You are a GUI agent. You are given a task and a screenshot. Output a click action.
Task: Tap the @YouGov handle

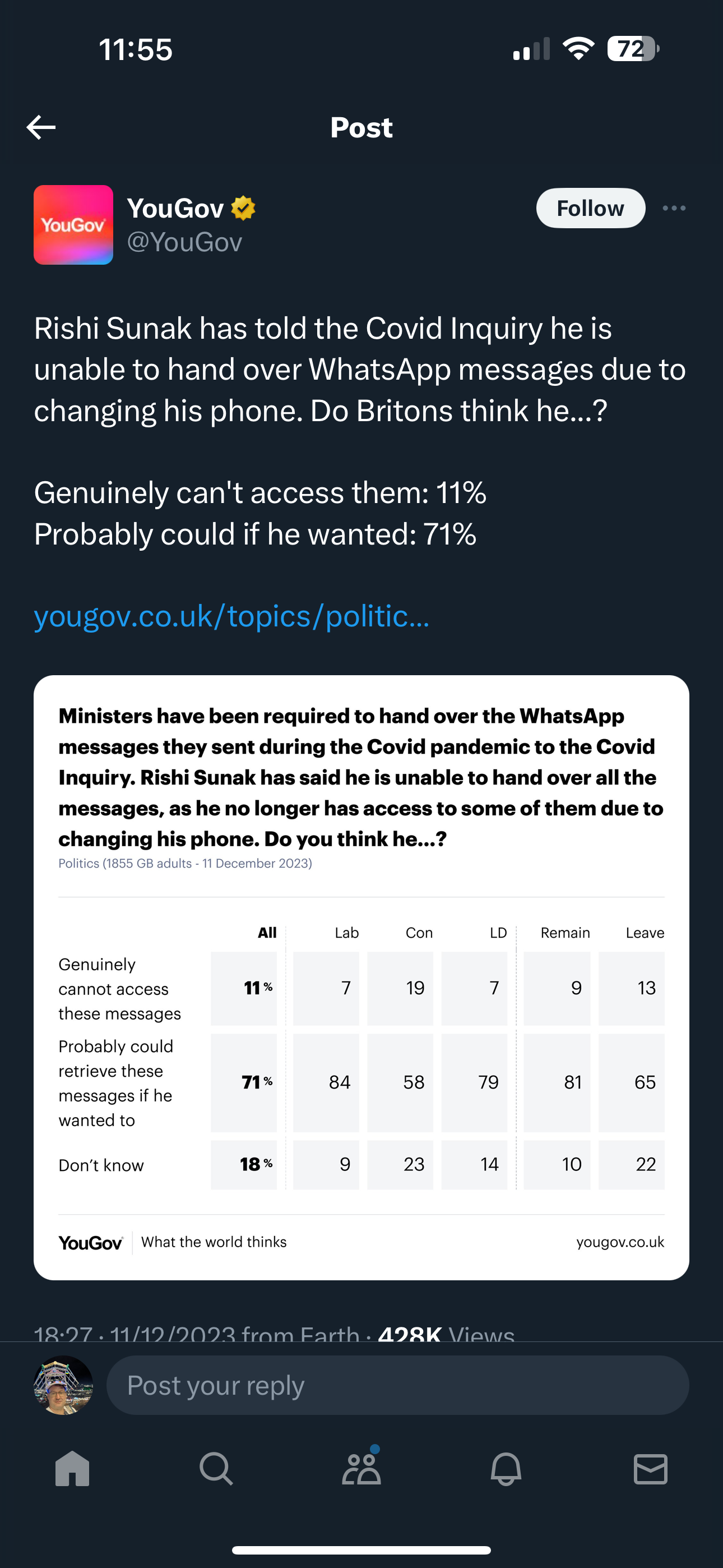click(x=184, y=242)
